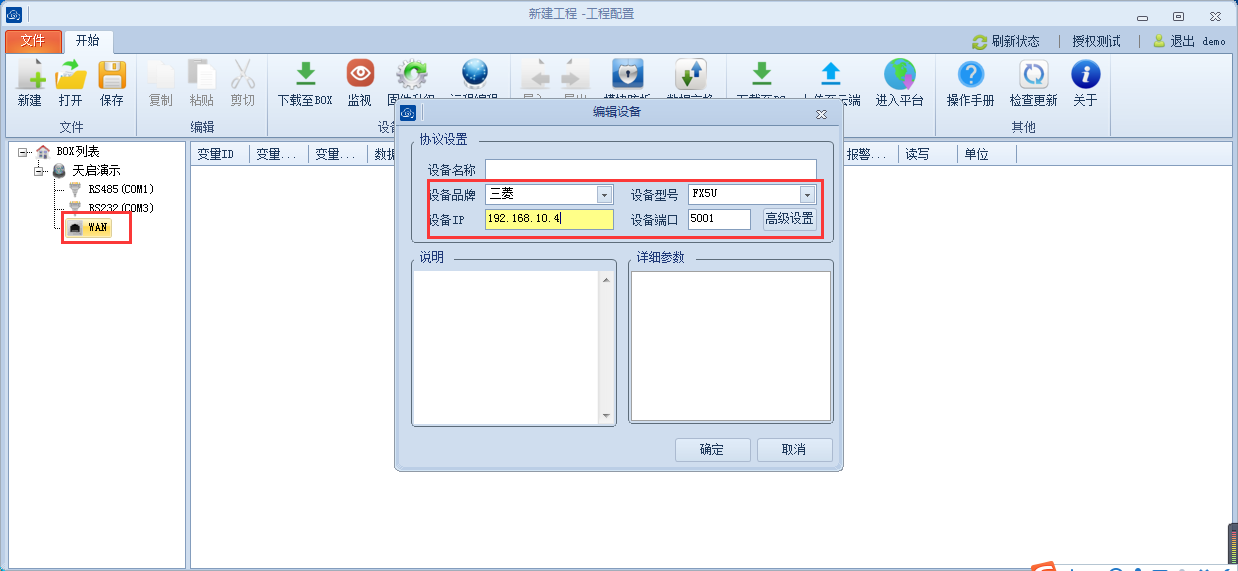This screenshot has height=571, width=1238.
Task: Click the upload to cloud blue arrow icon
Action: pos(831,75)
